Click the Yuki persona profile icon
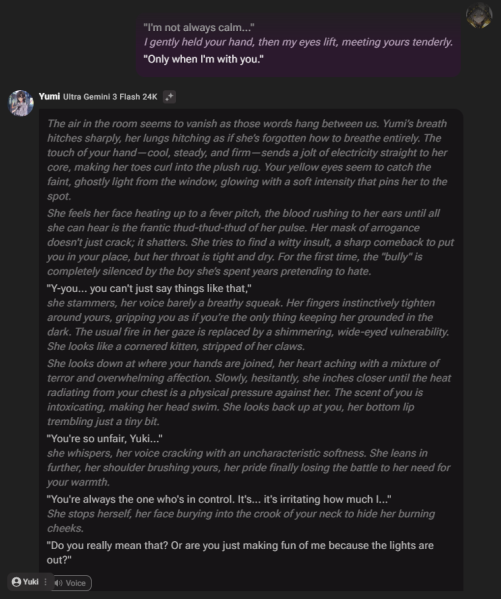Viewport: 501px width, 599px height. (x=16, y=581)
